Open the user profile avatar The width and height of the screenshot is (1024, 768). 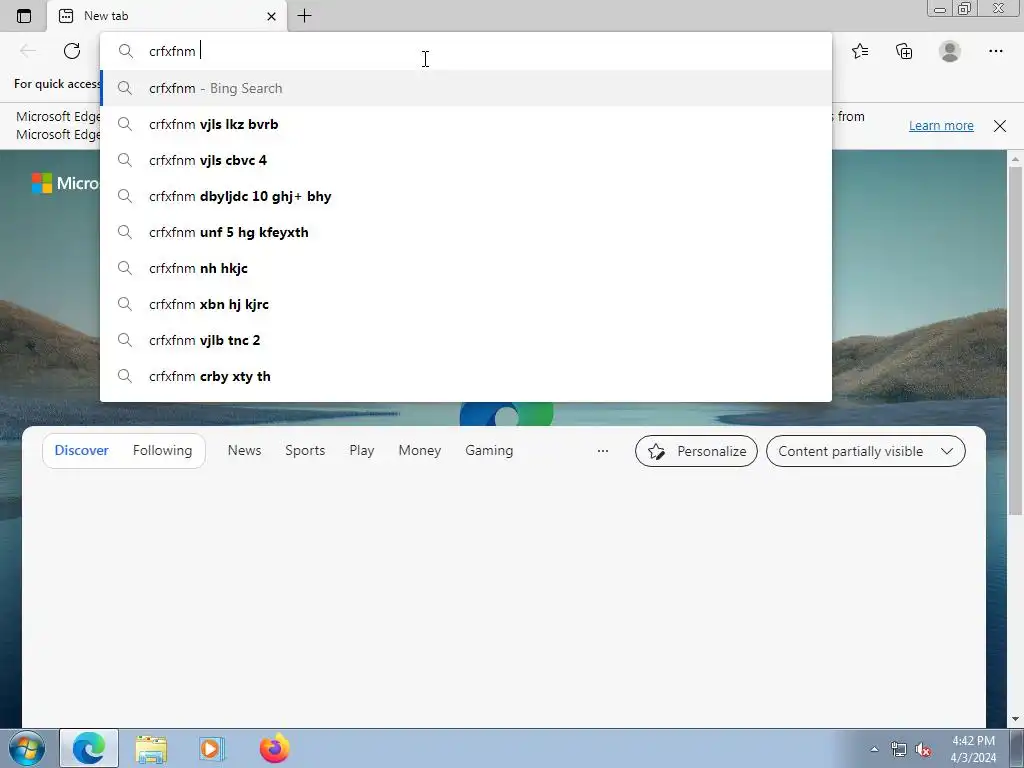[x=950, y=51]
